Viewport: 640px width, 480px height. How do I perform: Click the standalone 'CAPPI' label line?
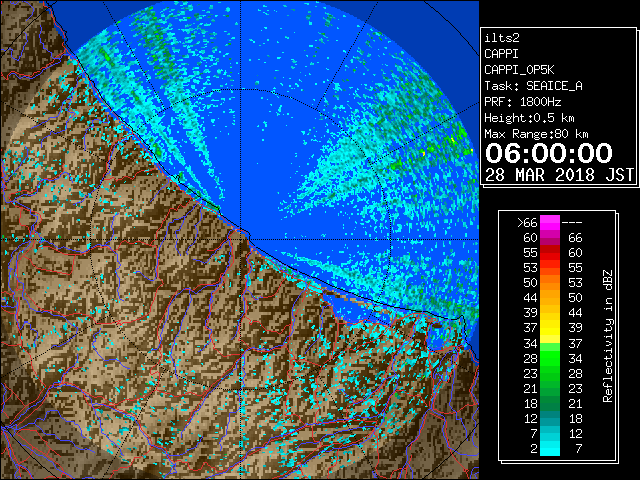tap(501, 54)
